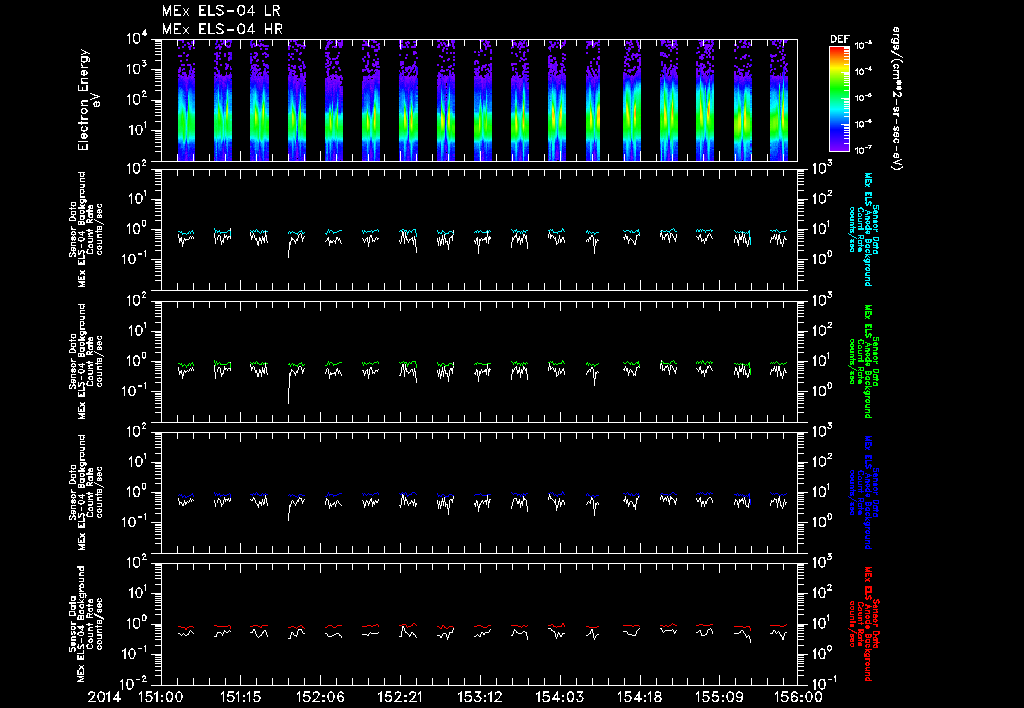Click the 'MEx ELS-04 HR' title line
1024x708 pixels.
tap(222, 29)
